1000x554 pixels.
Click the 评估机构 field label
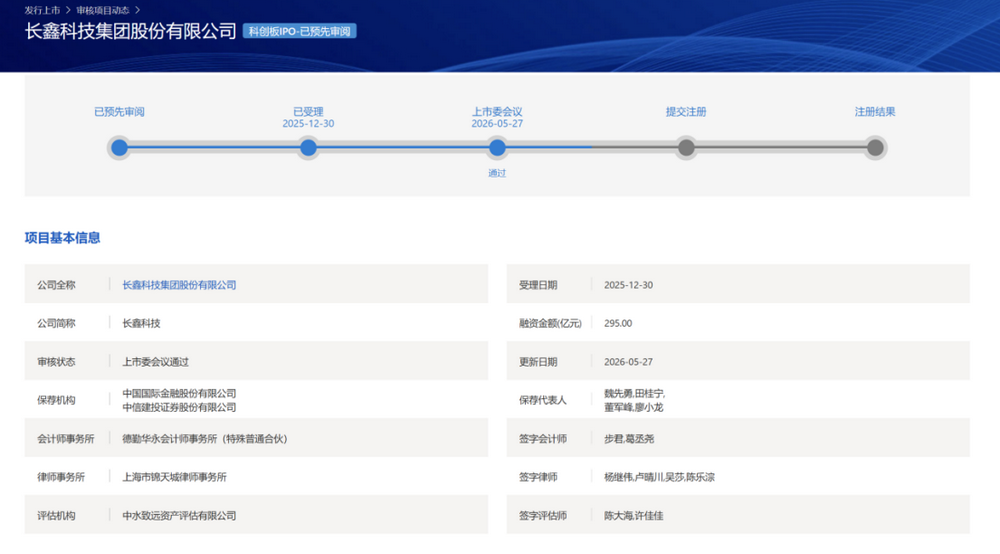56,515
